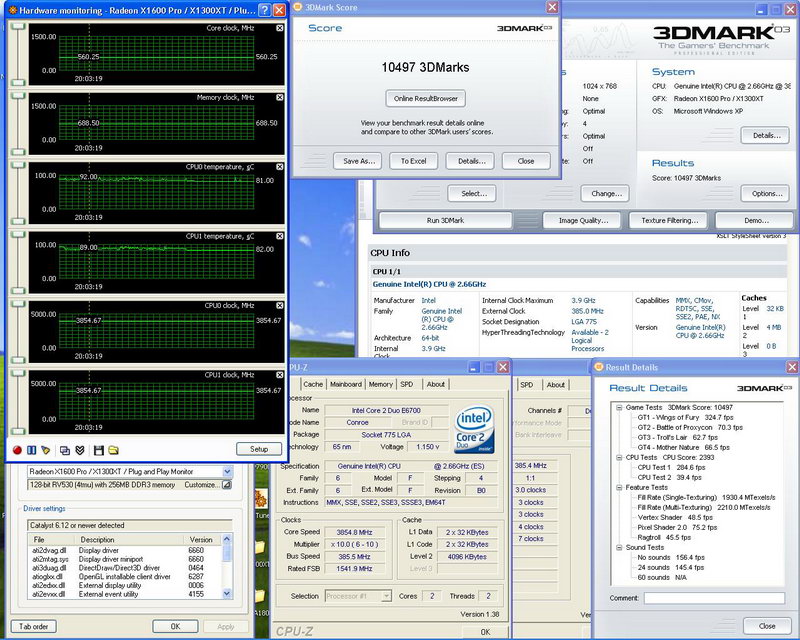
Task: Hide the CPU0 temperature graph using its X
Action: [280, 167]
